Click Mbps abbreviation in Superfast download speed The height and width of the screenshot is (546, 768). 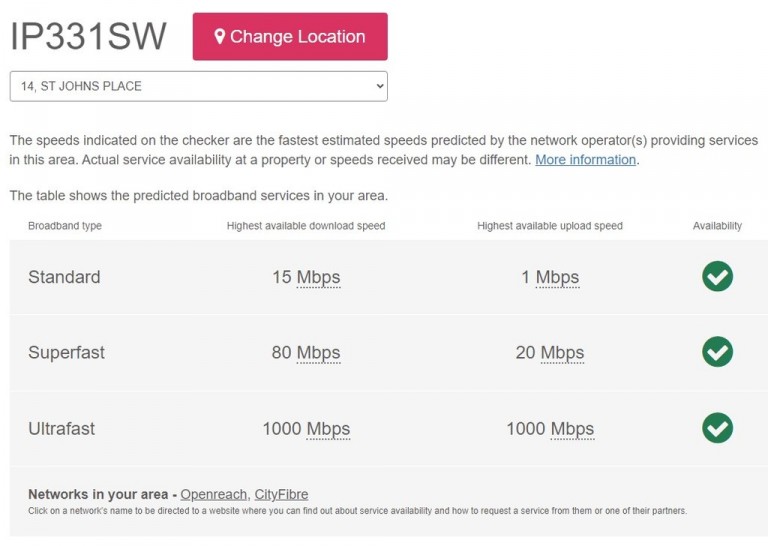click(x=319, y=353)
